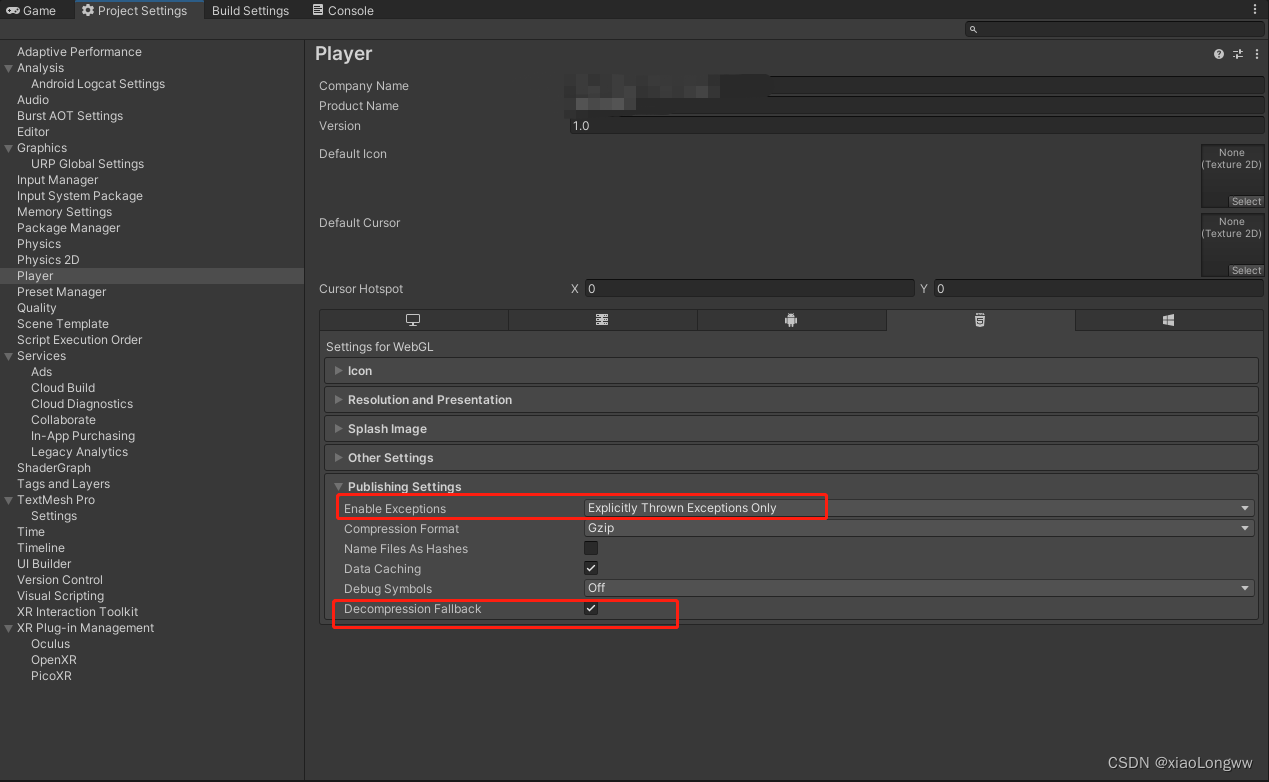1269x782 pixels.
Task: Open In-App Purchasing settings
Action: click(x=83, y=436)
